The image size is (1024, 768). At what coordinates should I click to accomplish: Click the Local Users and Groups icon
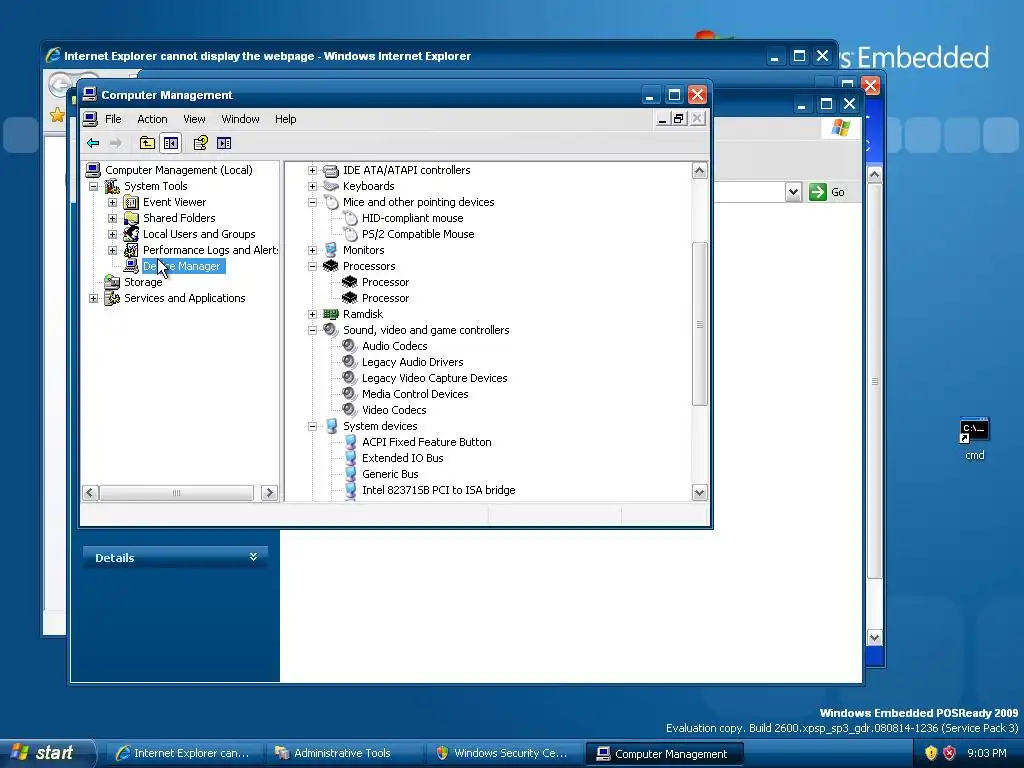click(131, 234)
